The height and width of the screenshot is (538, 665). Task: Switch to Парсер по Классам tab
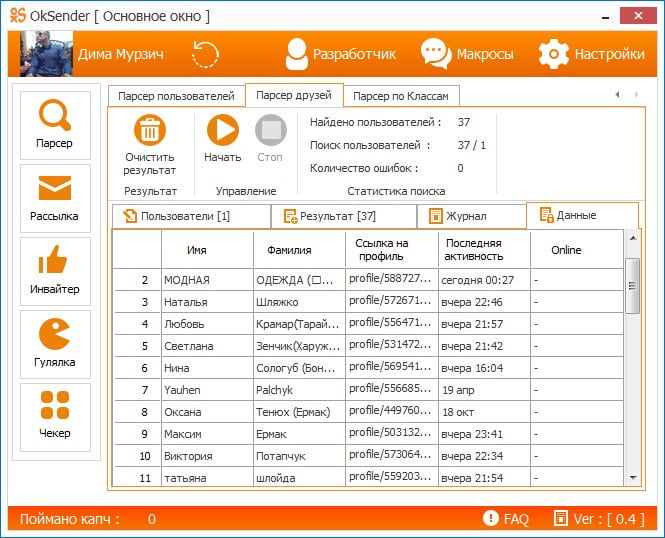[401, 96]
